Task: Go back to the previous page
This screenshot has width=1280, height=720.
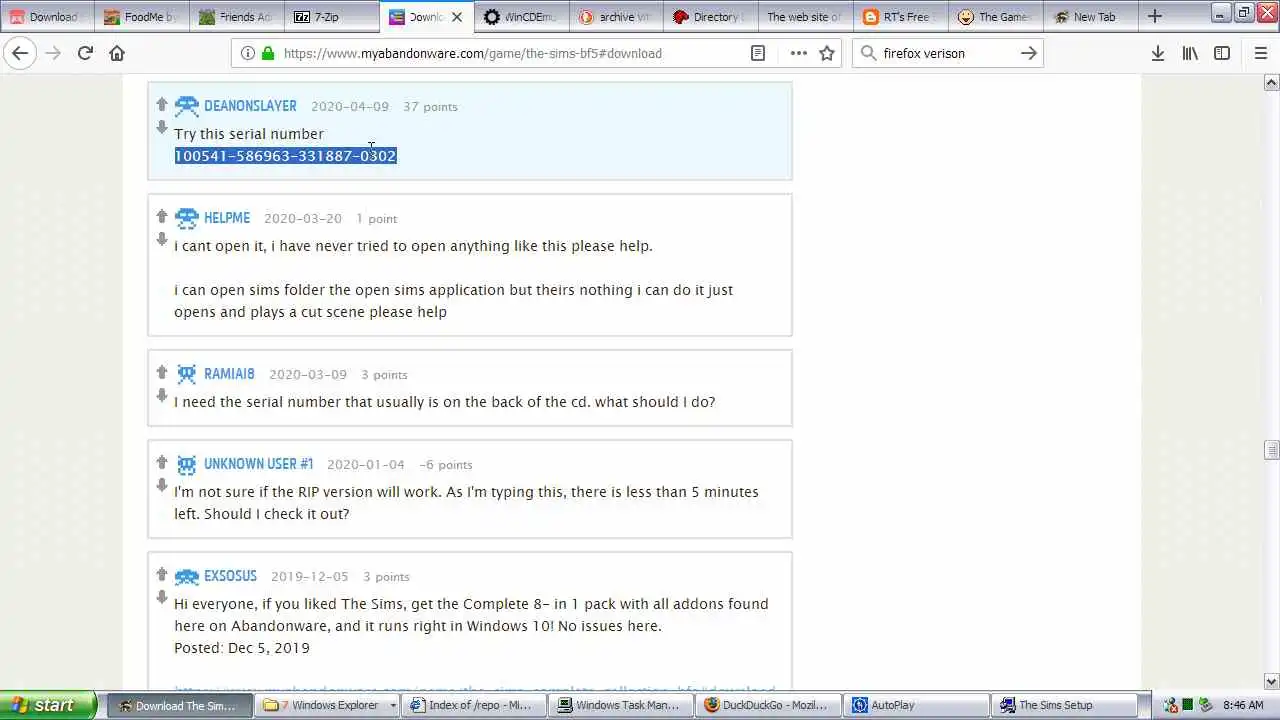Action: click(x=20, y=53)
